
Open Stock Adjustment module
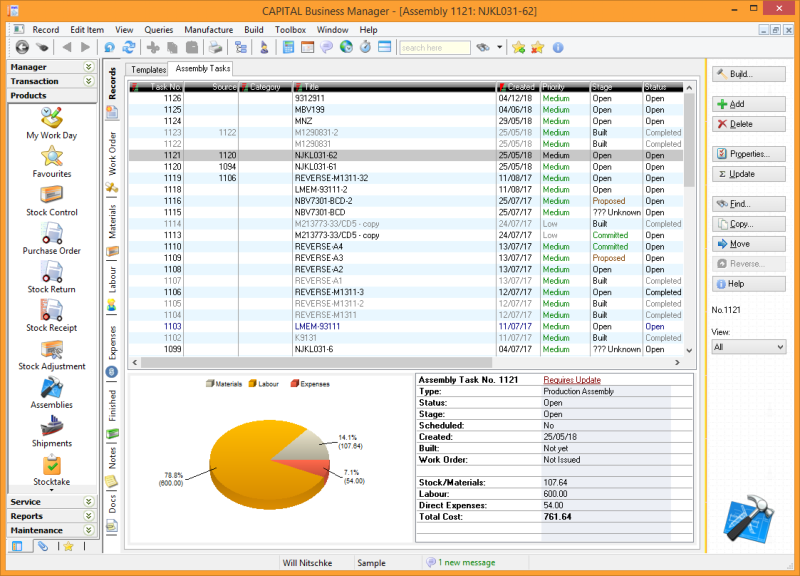click(x=52, y=355)
